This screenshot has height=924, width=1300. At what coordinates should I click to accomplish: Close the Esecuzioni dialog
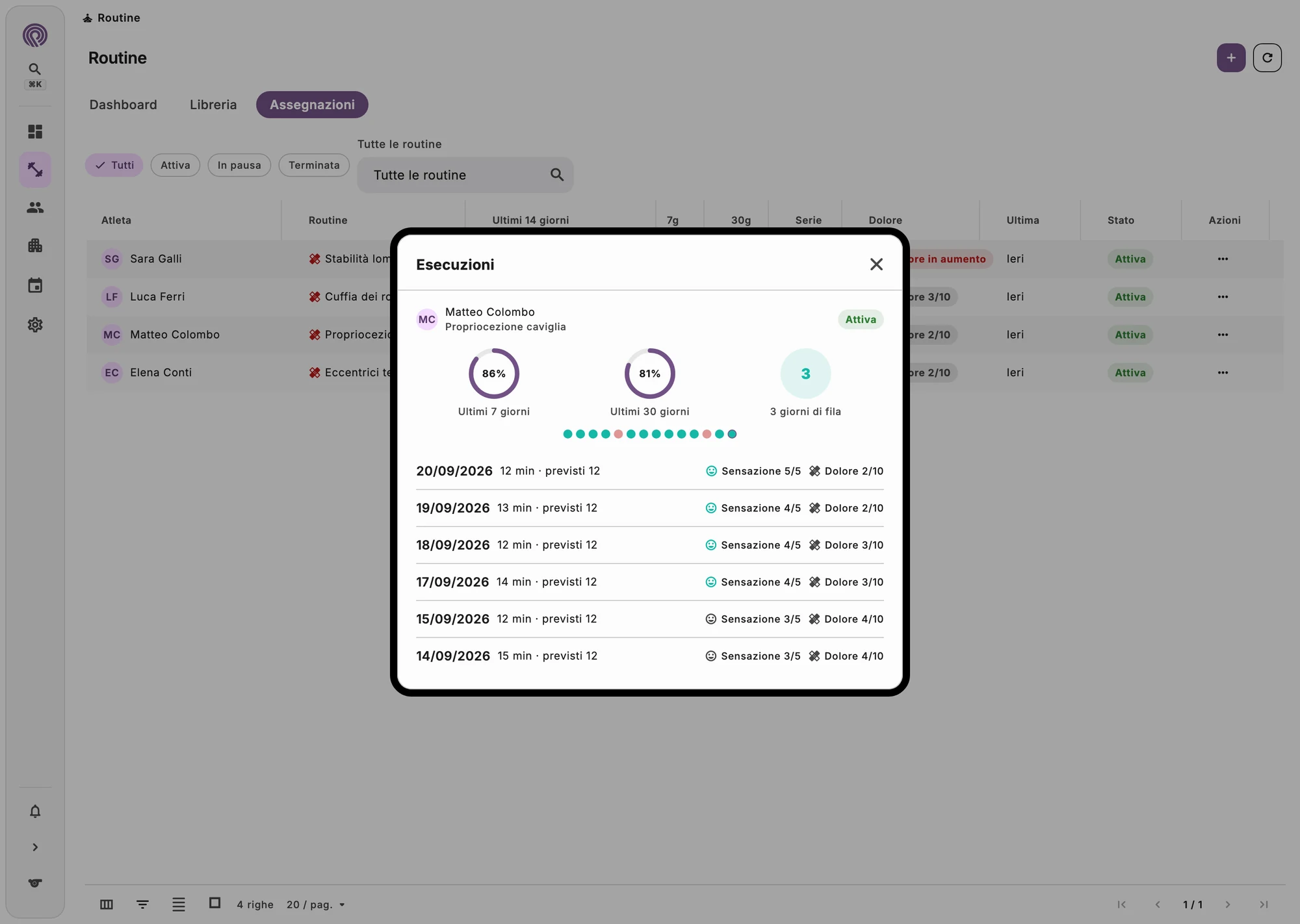pyautogui.click(x=876, y=264)
